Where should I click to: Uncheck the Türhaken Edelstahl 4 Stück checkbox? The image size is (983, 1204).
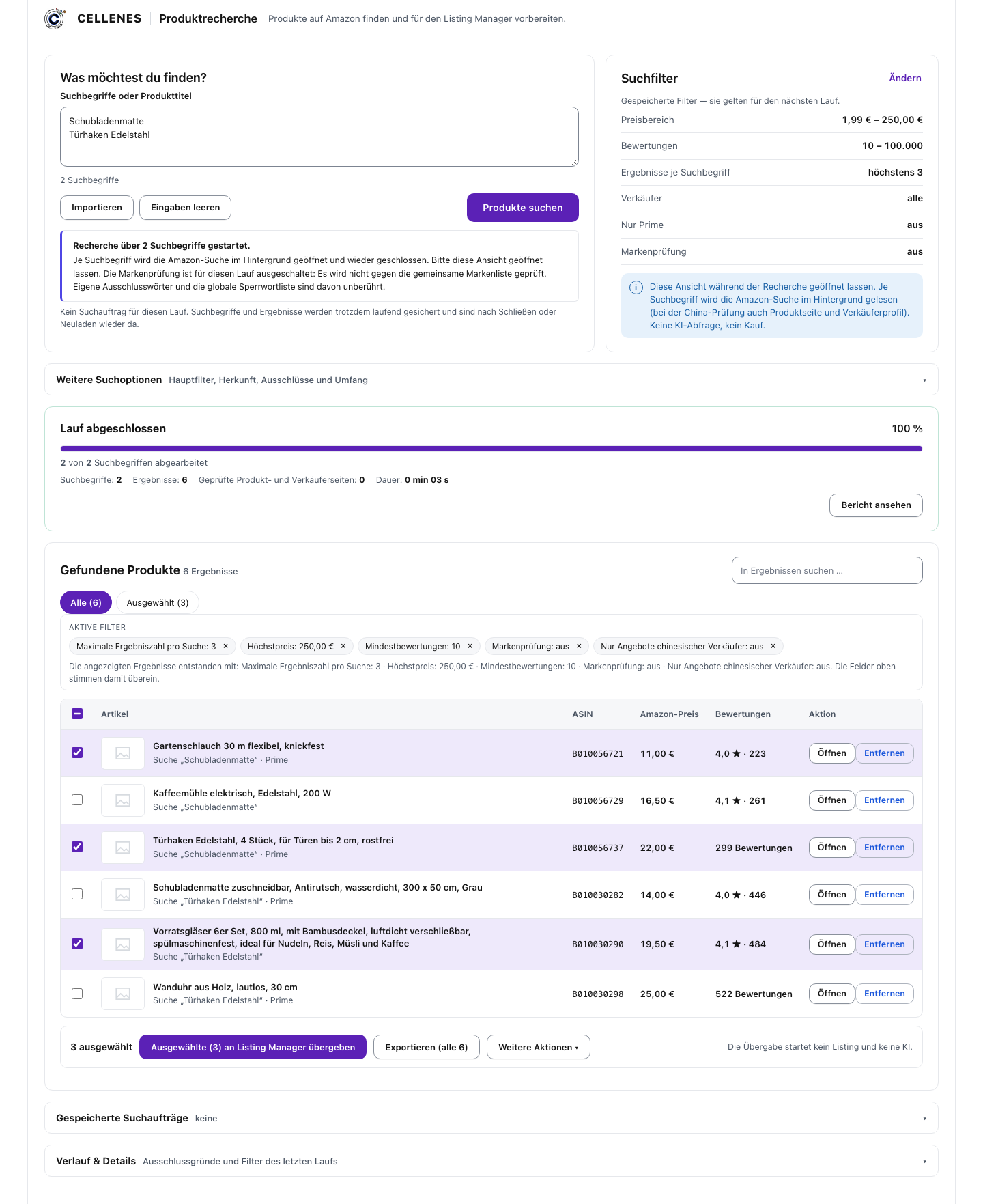(x=77, y=847)
